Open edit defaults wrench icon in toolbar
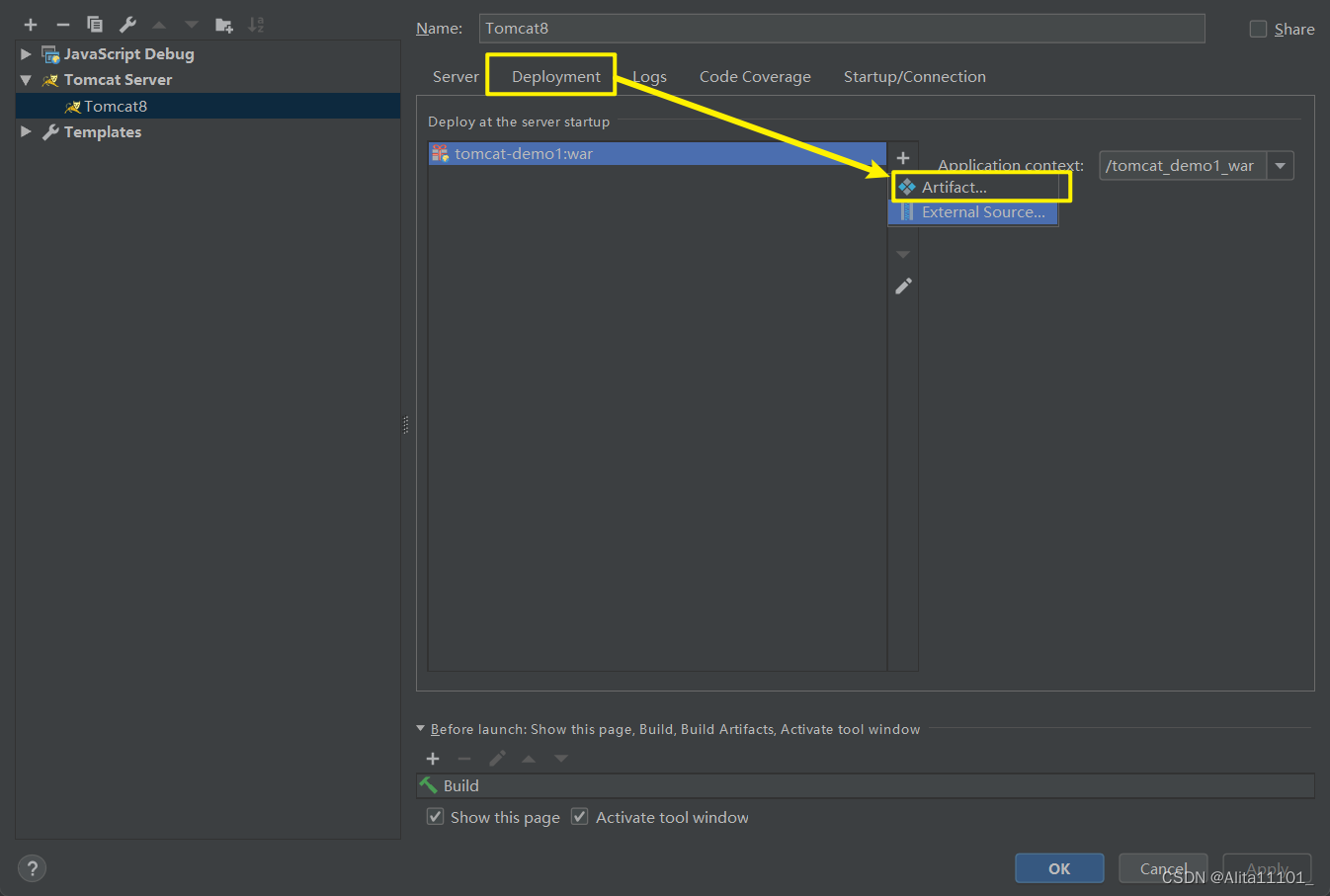Screen dimensions: 1330x896 127,25
